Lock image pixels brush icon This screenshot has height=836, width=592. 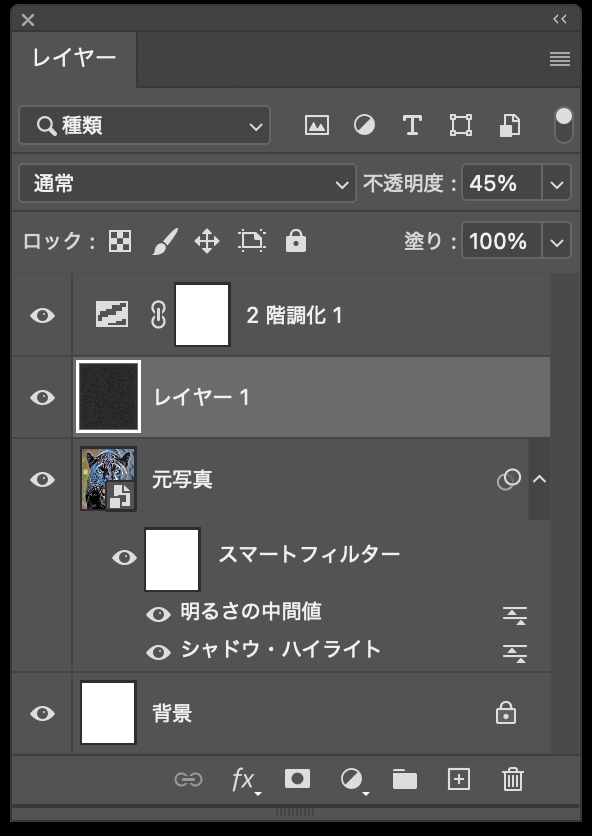(x=165, y=241)
